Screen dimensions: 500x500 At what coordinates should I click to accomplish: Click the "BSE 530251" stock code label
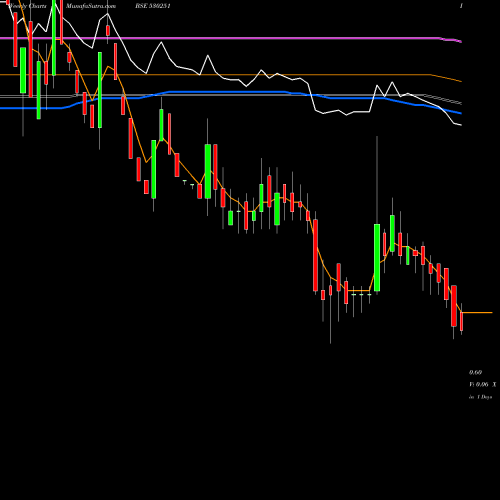(x=153, y=6)
